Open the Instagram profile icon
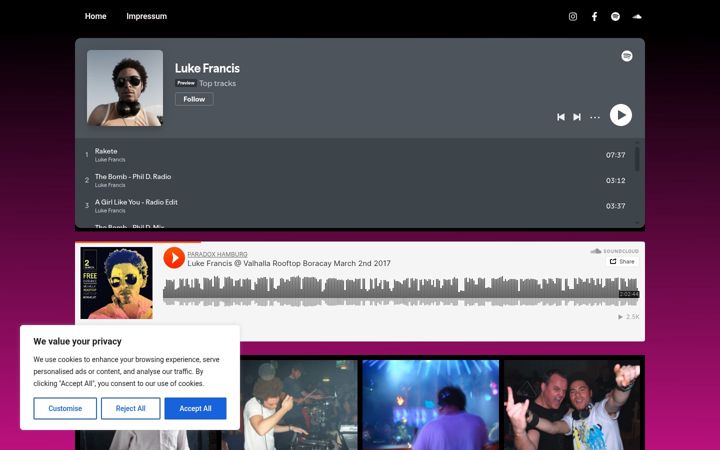This screenshot has height=450, width=720. pyautogui.click(x=573, y=17)
